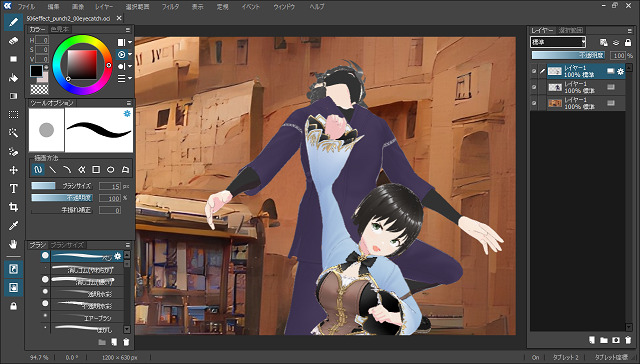Image resolution: width=640 pixels, height=364 pixels.
Task: Expand the half-circle color option dropdown
Action: point(130,66)
